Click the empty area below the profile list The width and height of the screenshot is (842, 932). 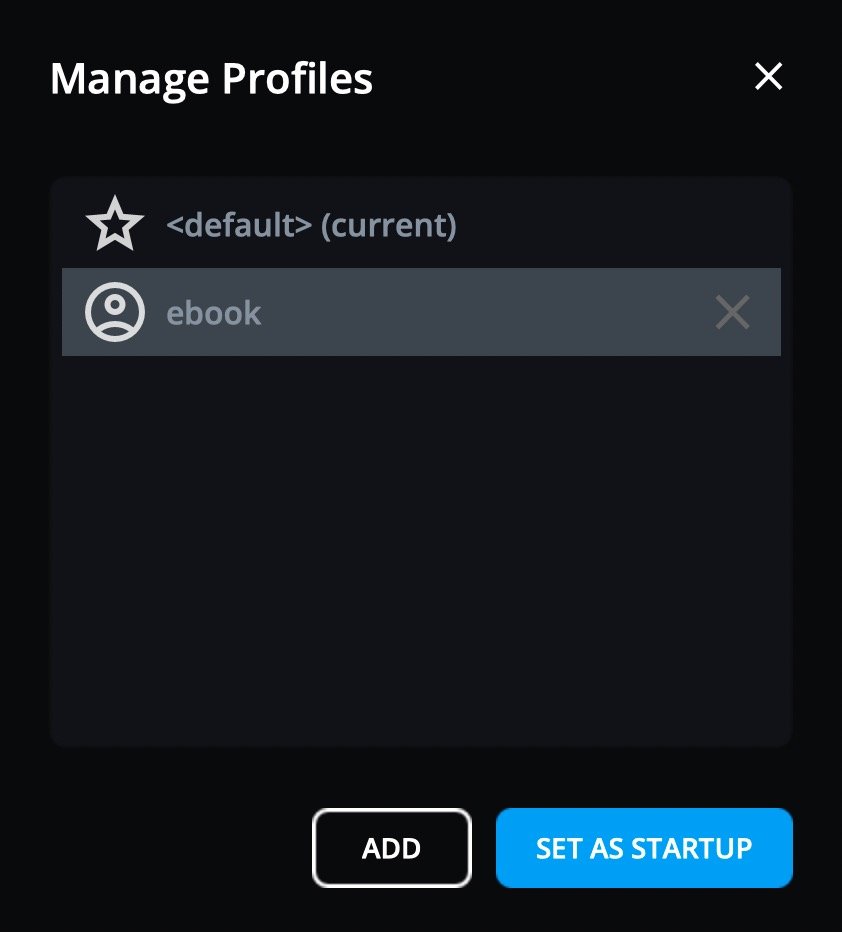(x=420, y=550)
